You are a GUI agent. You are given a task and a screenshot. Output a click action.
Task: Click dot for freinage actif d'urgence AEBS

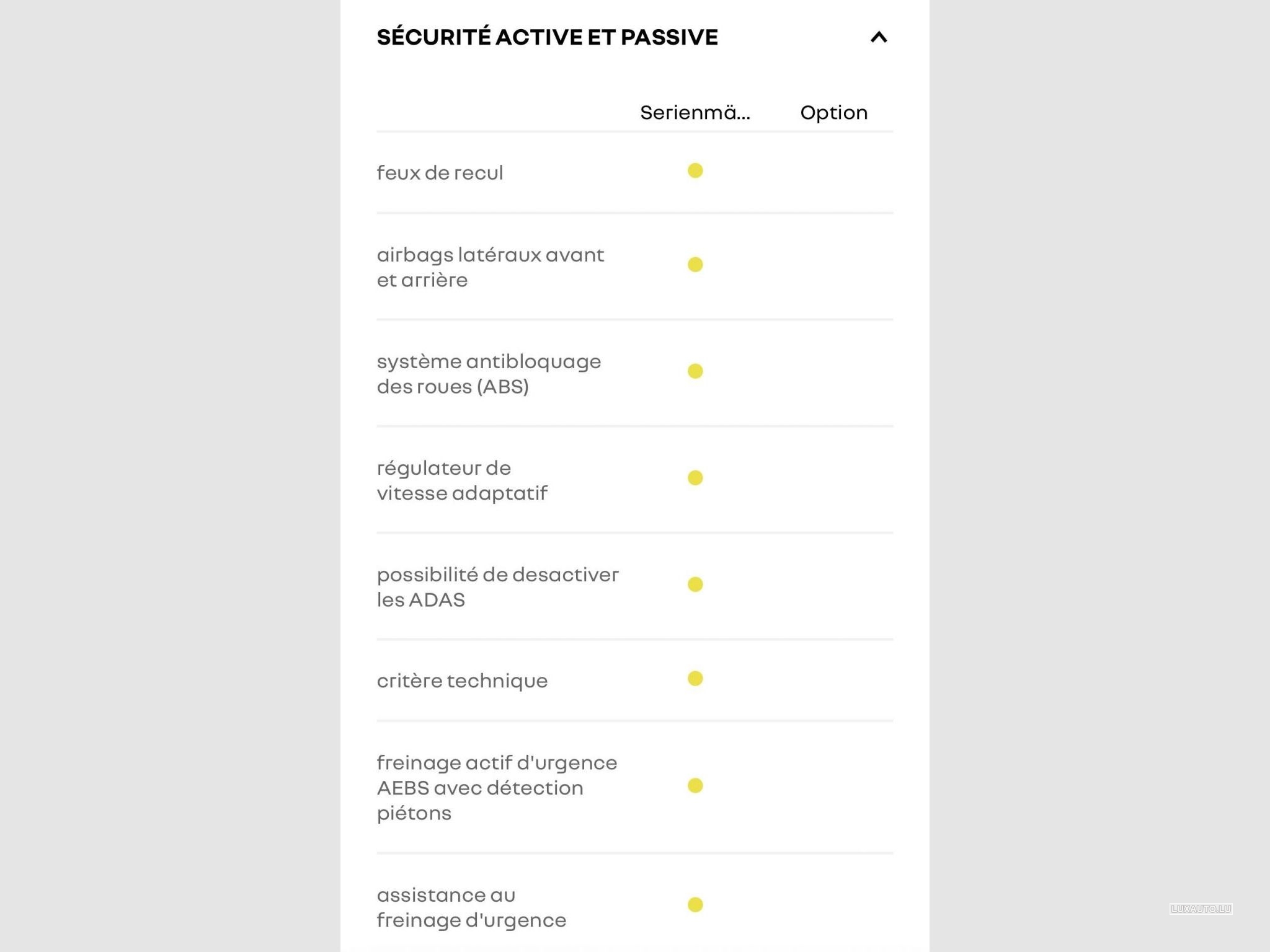695,786
